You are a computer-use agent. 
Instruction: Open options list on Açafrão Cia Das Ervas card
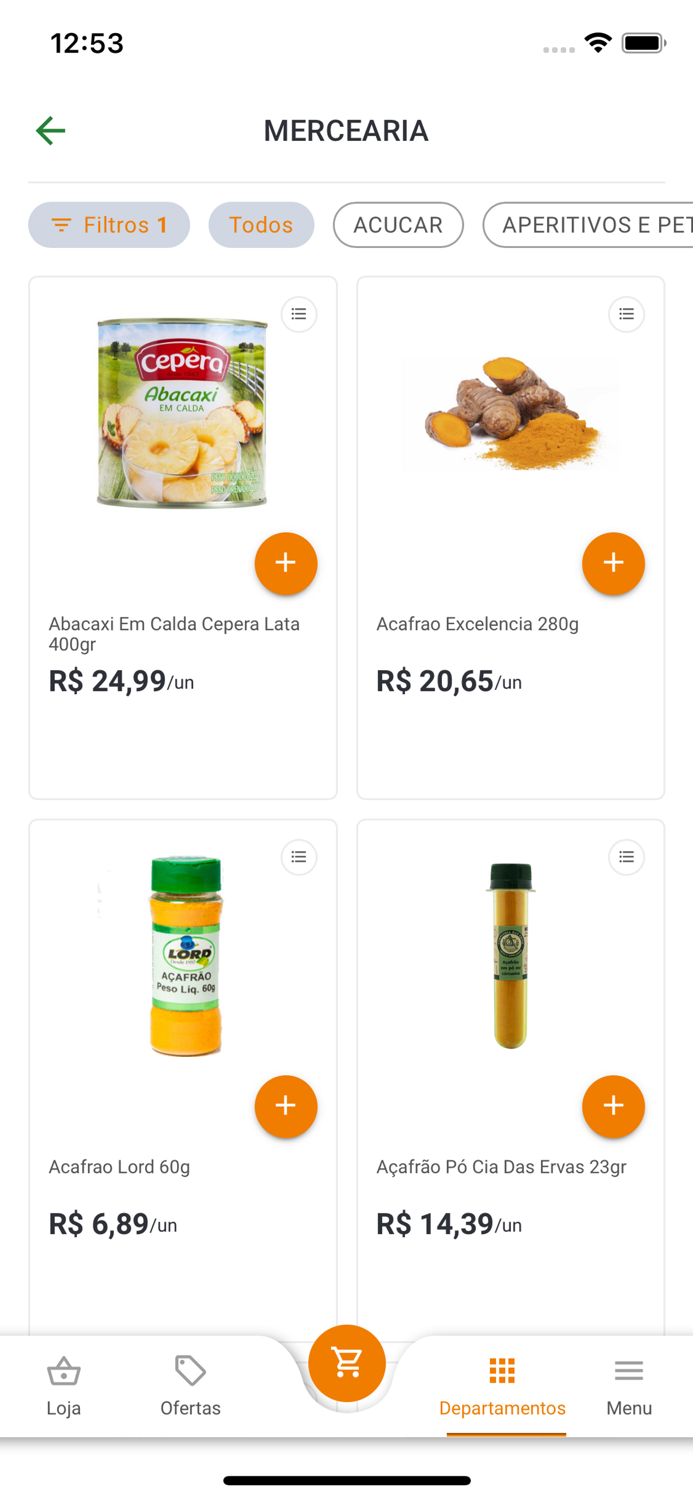point(626,857)
